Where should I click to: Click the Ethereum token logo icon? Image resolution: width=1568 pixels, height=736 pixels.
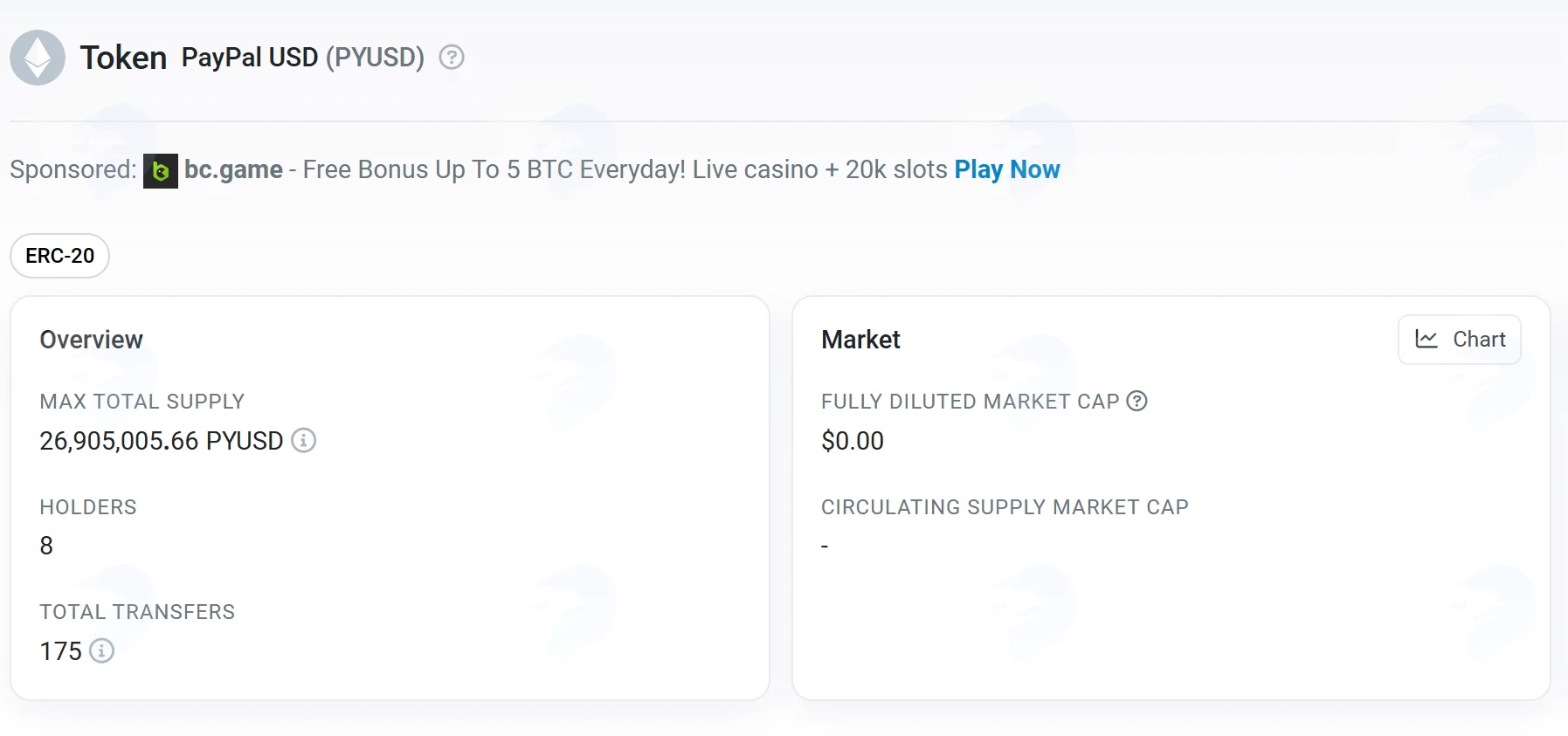pos(38,58)
